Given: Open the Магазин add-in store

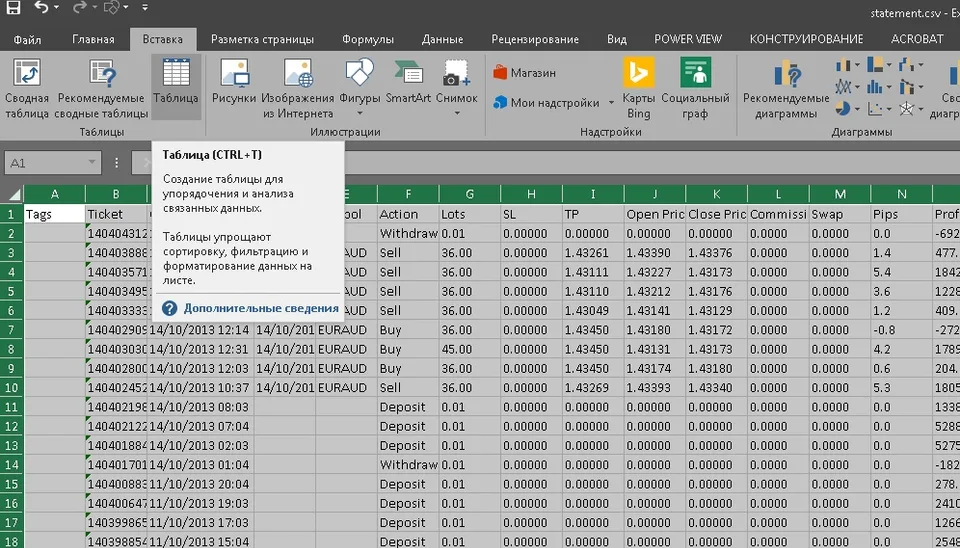Looking at the screenshot, I should point(525,73).
